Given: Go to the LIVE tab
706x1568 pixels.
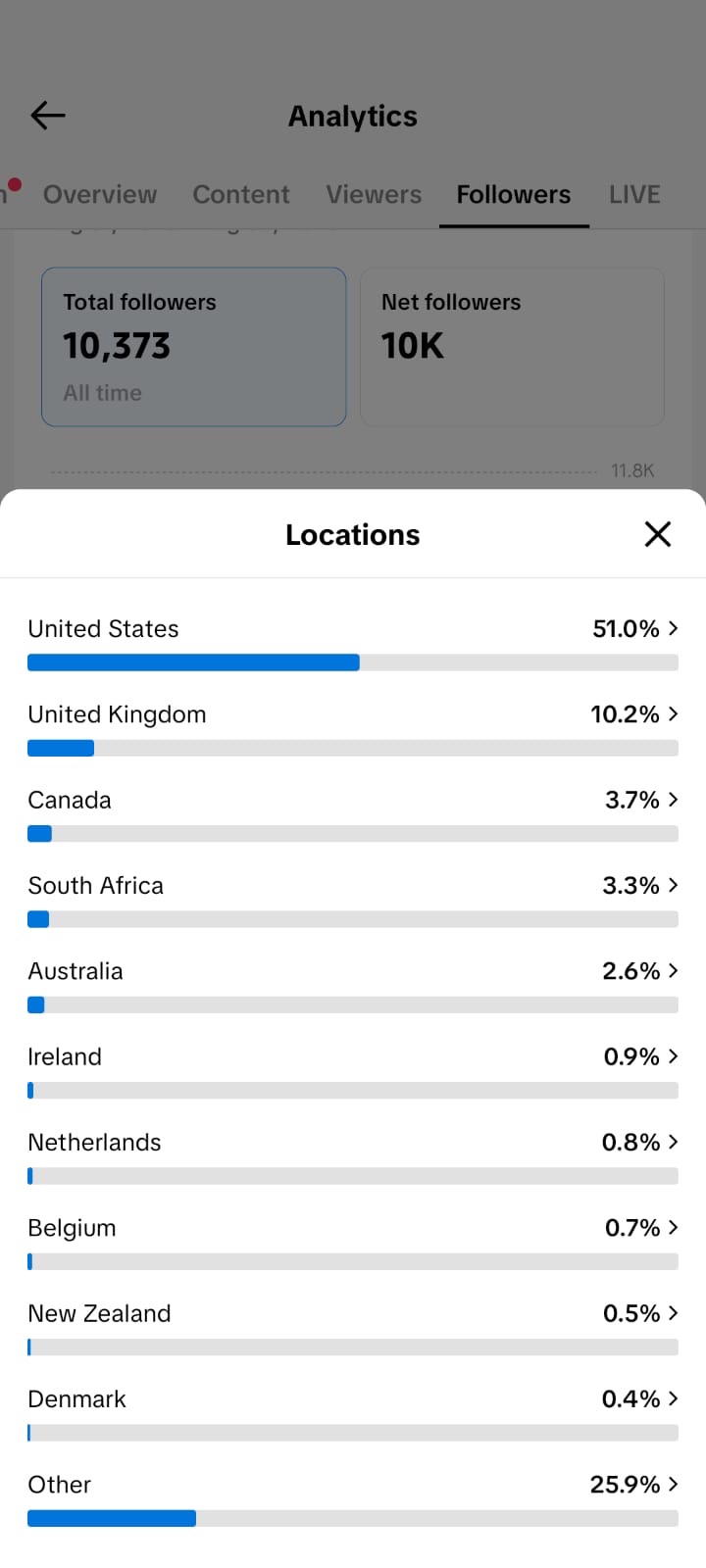Looking at the screenshot, I should tap(634, 194).
